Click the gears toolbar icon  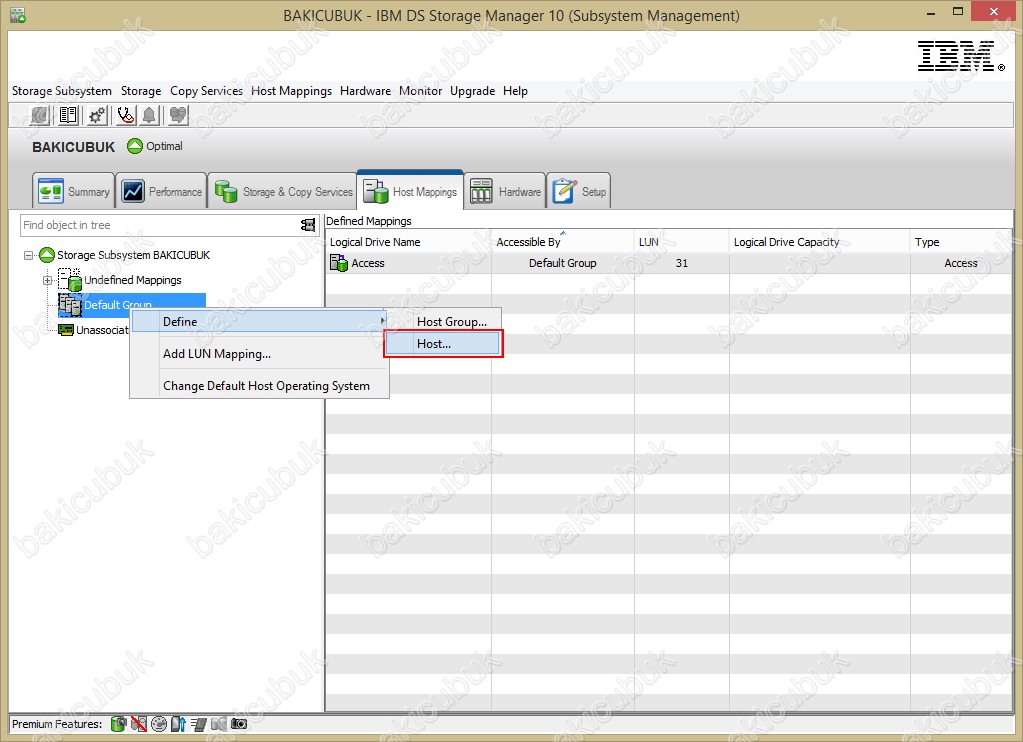(x=97, y=116)
